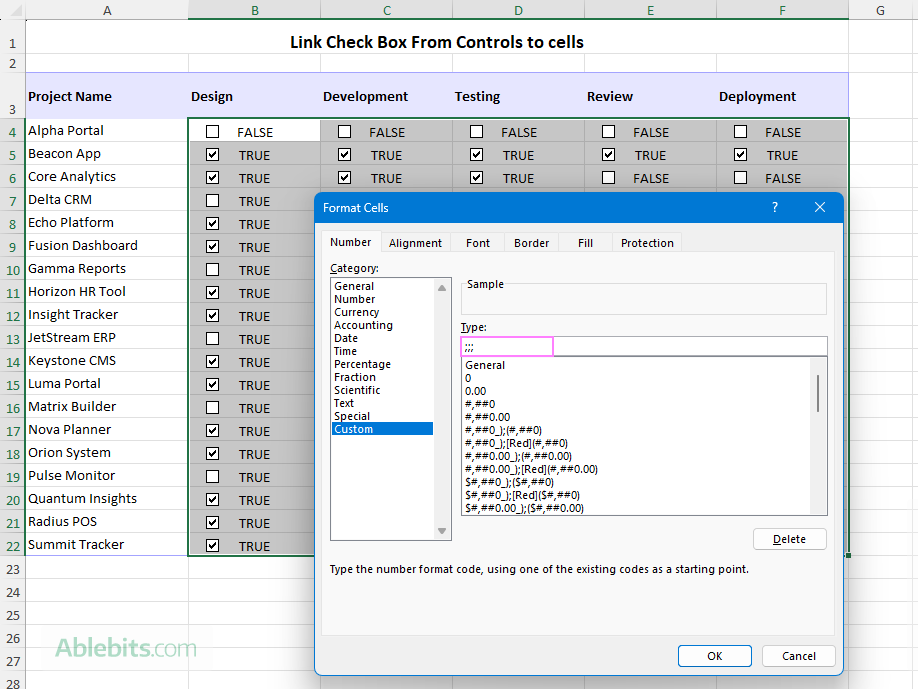918x689 pixels.
Task: Open the Font tab
Action: [477, 242]
